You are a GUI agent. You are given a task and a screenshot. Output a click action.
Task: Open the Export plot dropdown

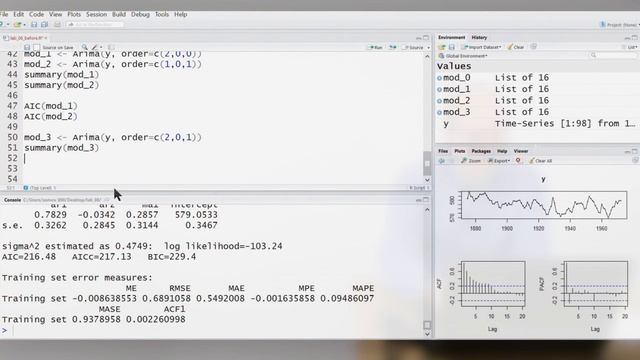coord(499,161)
